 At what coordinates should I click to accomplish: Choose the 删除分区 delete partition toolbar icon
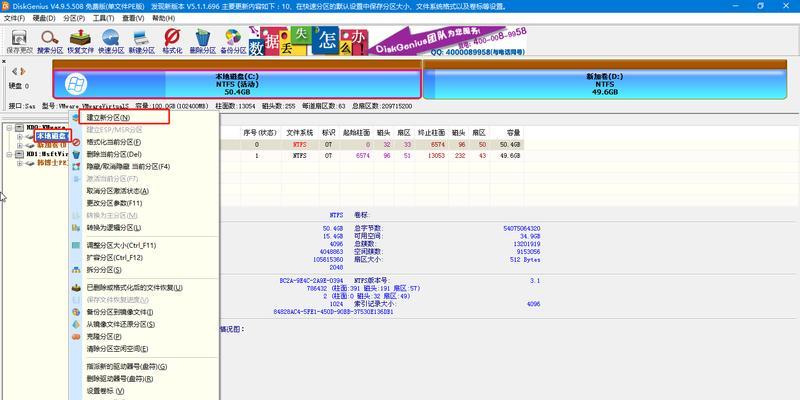pyautogui.click(x=203, y=41)
